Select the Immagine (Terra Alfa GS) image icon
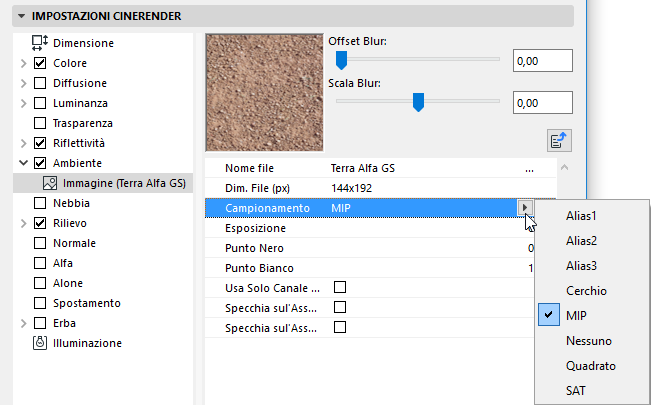651x405 pixels. [x=49, y=183]
